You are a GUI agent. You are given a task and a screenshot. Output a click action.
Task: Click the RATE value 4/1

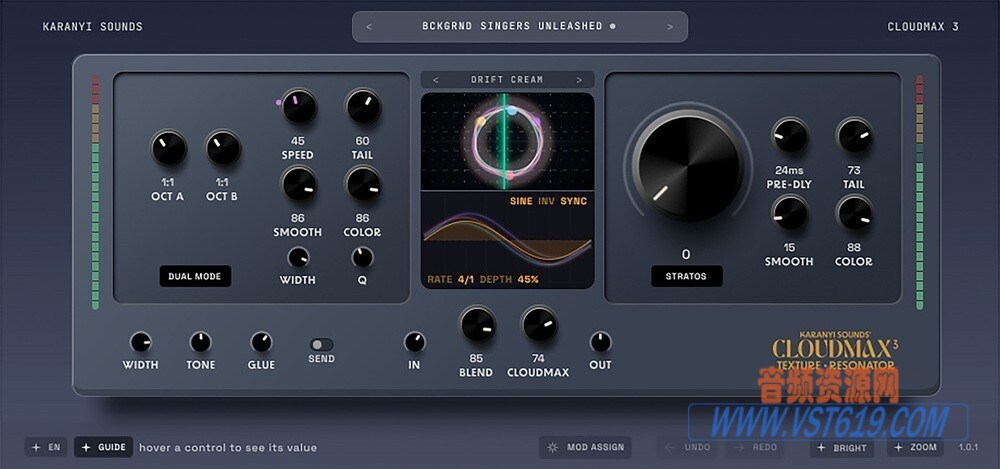click(x=467, y=279)
